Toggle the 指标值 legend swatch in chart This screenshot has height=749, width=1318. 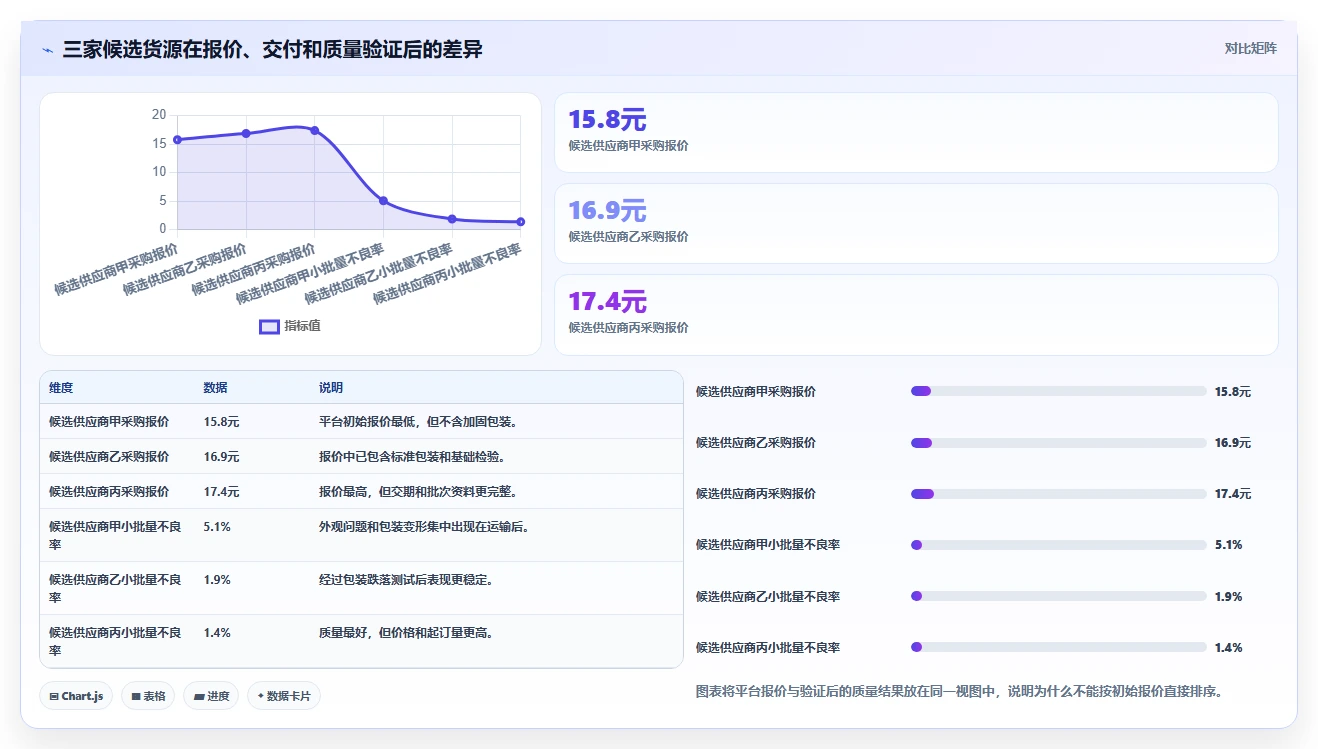[269, 326]
